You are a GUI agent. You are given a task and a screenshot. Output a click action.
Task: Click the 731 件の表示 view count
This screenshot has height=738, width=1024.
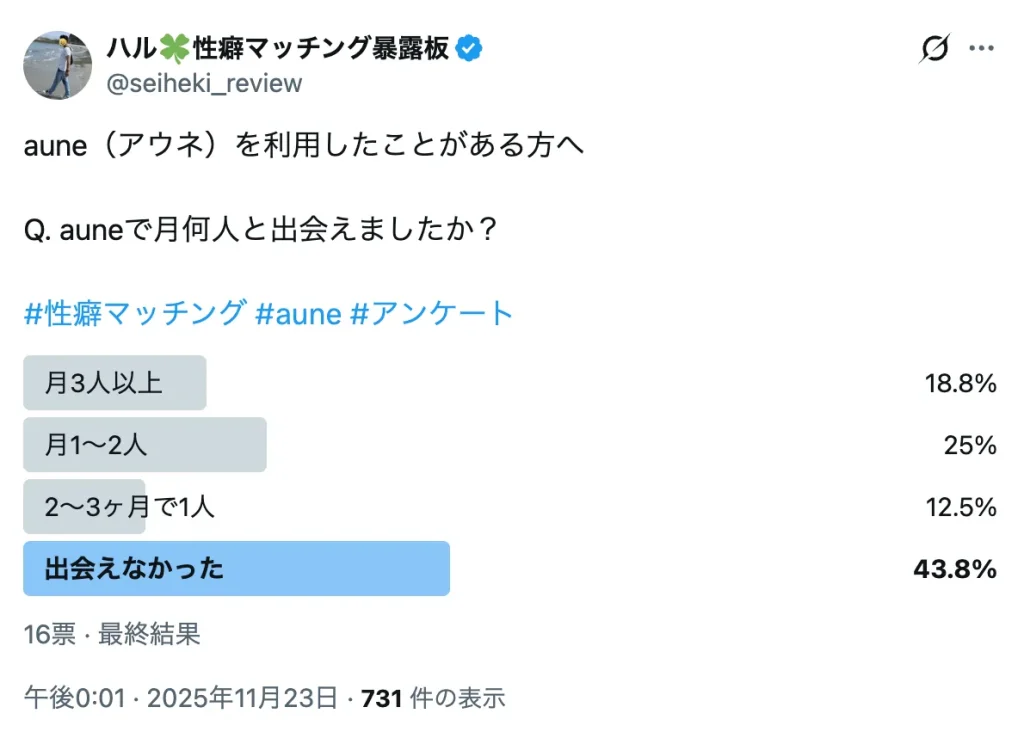point(433,697)
